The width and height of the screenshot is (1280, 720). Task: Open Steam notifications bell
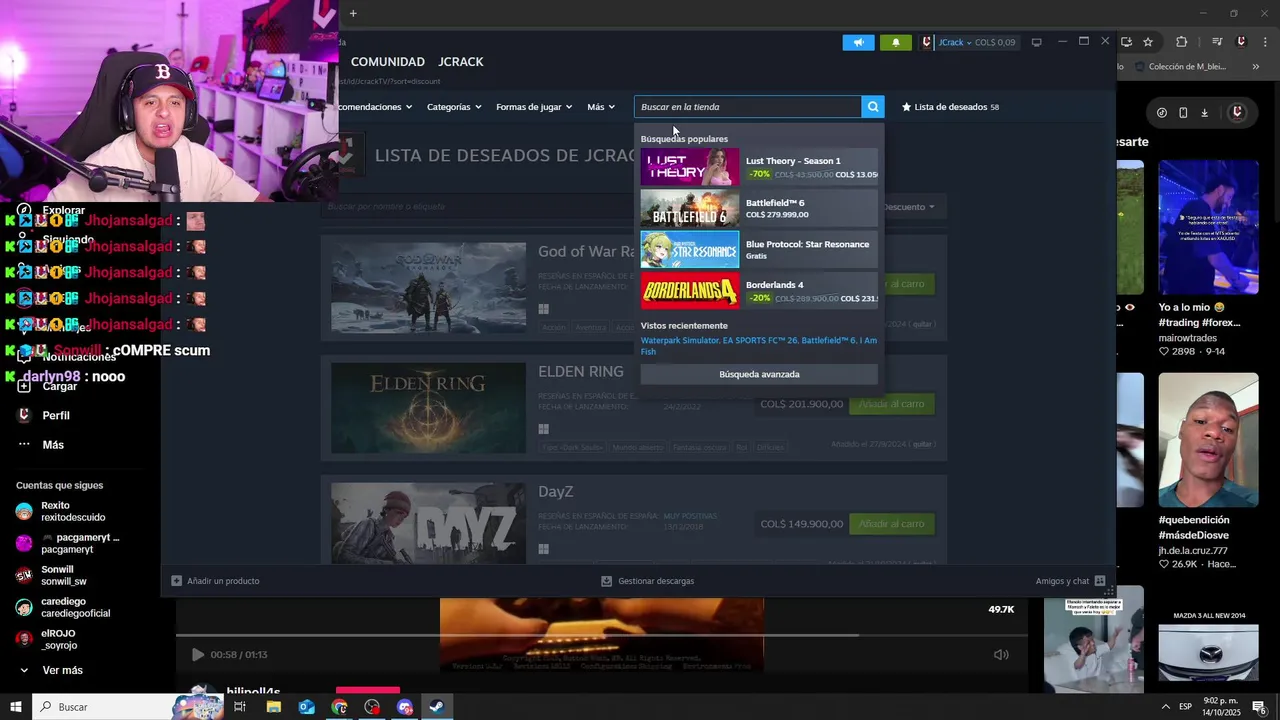(x=895, y=42)
